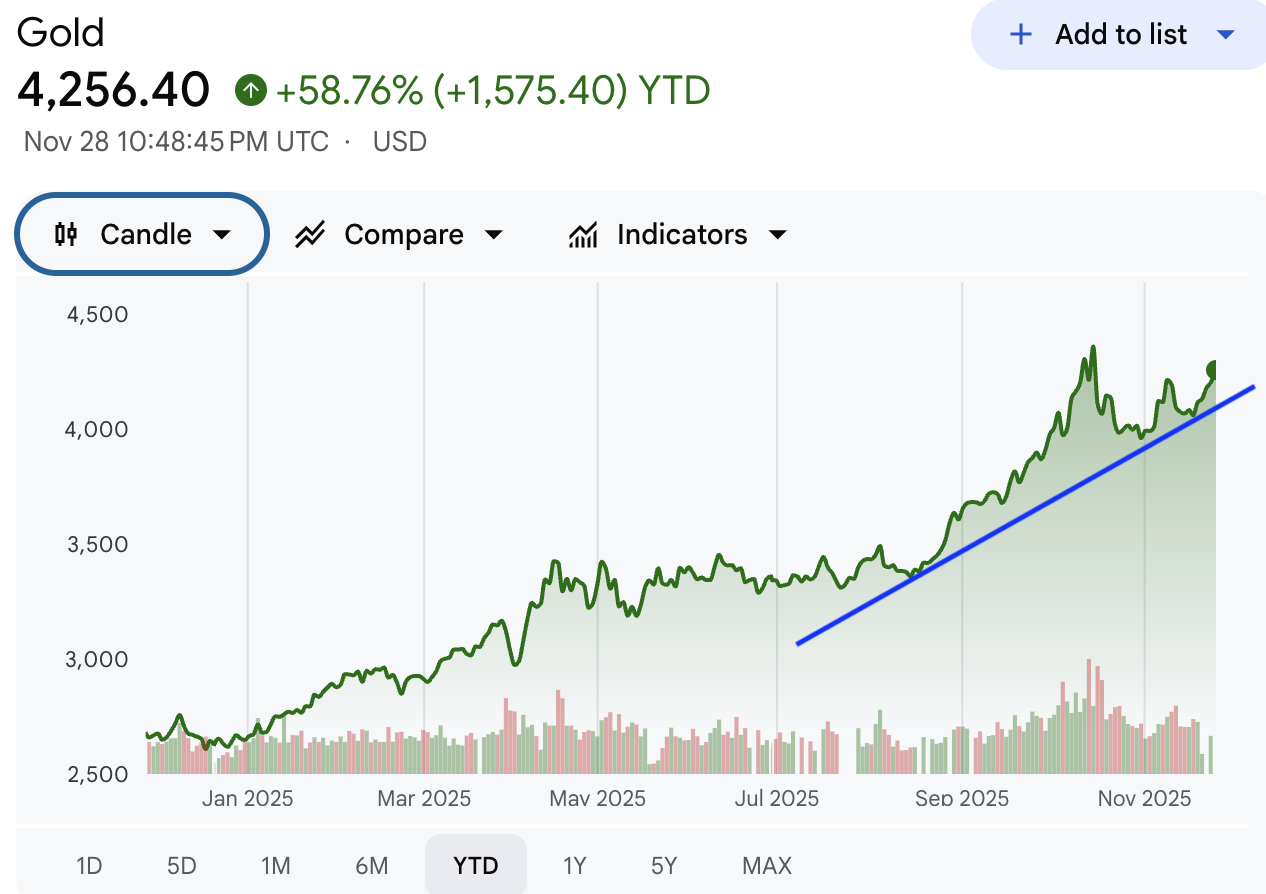Click the latest price dot on chart
Viewport: 1266px width, 894px height.
click(x=1216, y=369)
